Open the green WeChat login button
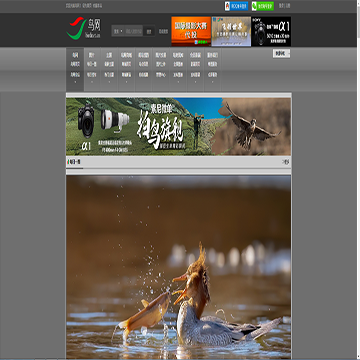Viewport: 360px width, 360px height. click(x=263, y=6)
